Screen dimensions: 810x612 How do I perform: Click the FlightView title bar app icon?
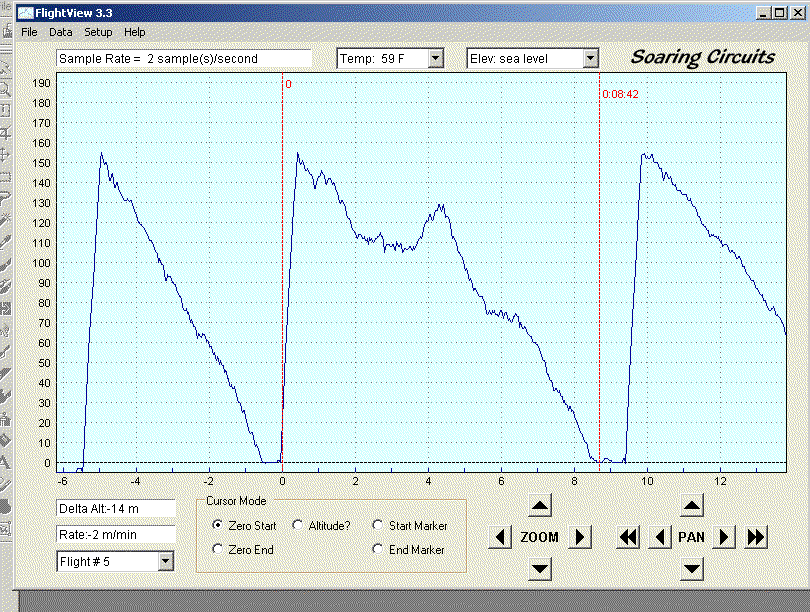tap(25, 13)
